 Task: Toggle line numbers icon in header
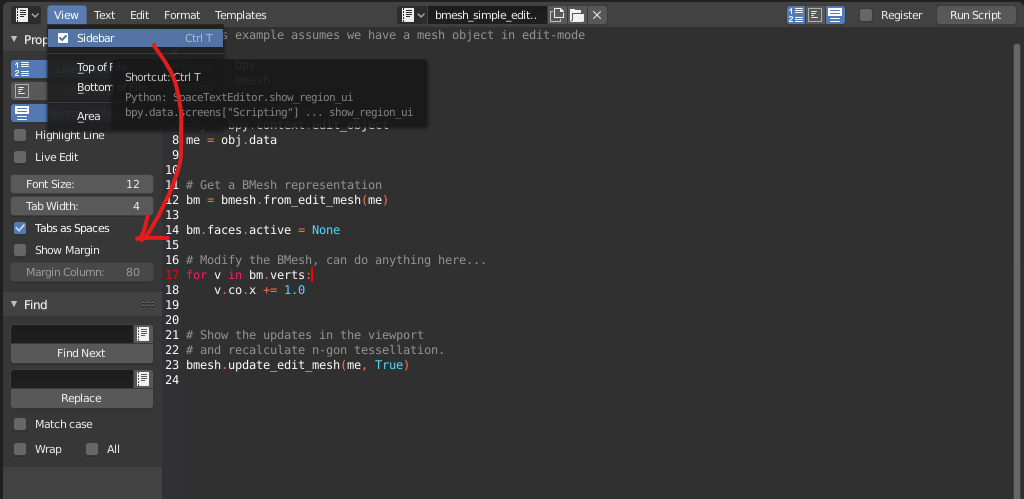point(795,15)
